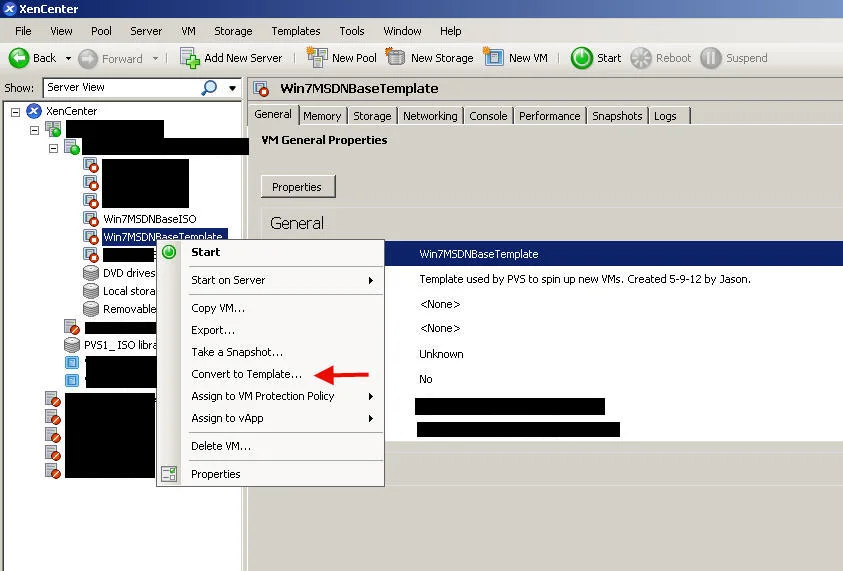
Task: Click the Local storage disk icon
Action: [91, 291]
